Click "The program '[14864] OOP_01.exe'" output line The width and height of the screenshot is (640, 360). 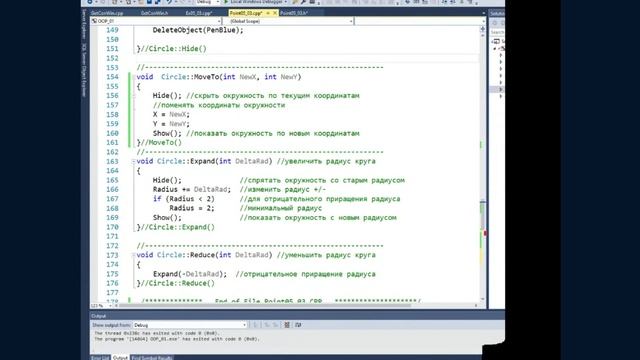(176, 339)
